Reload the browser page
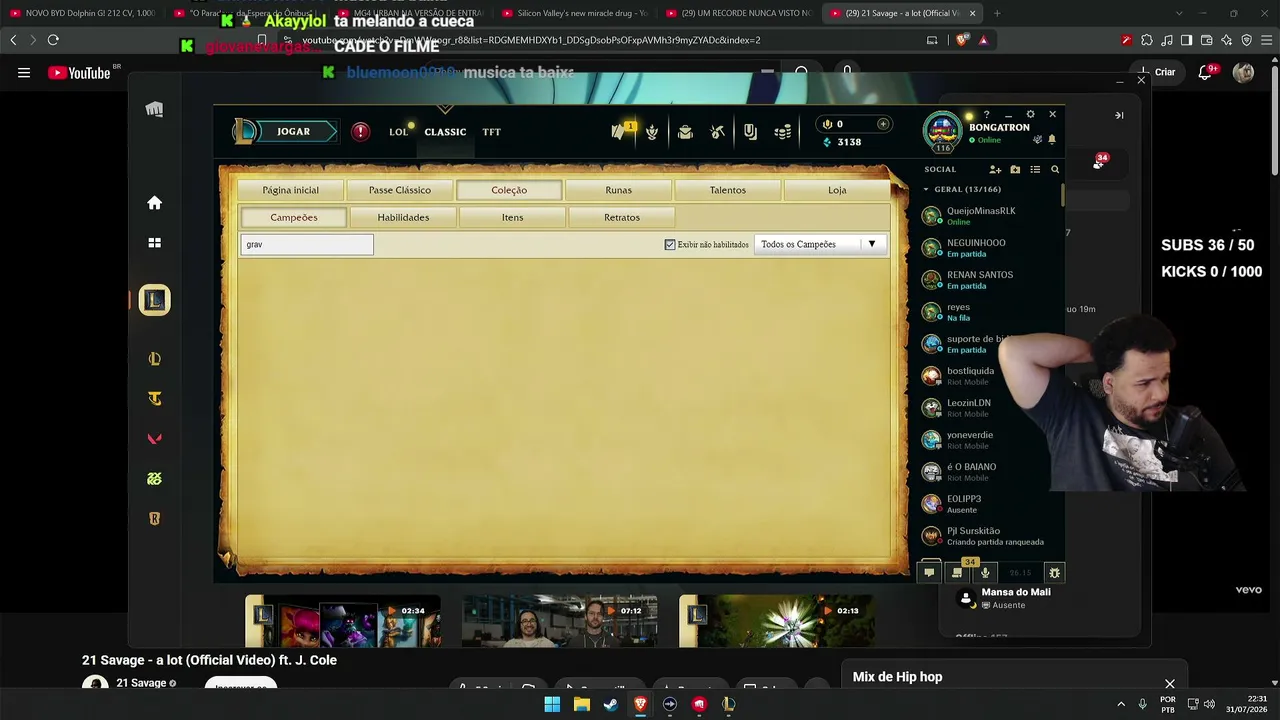 coord(53,40)
